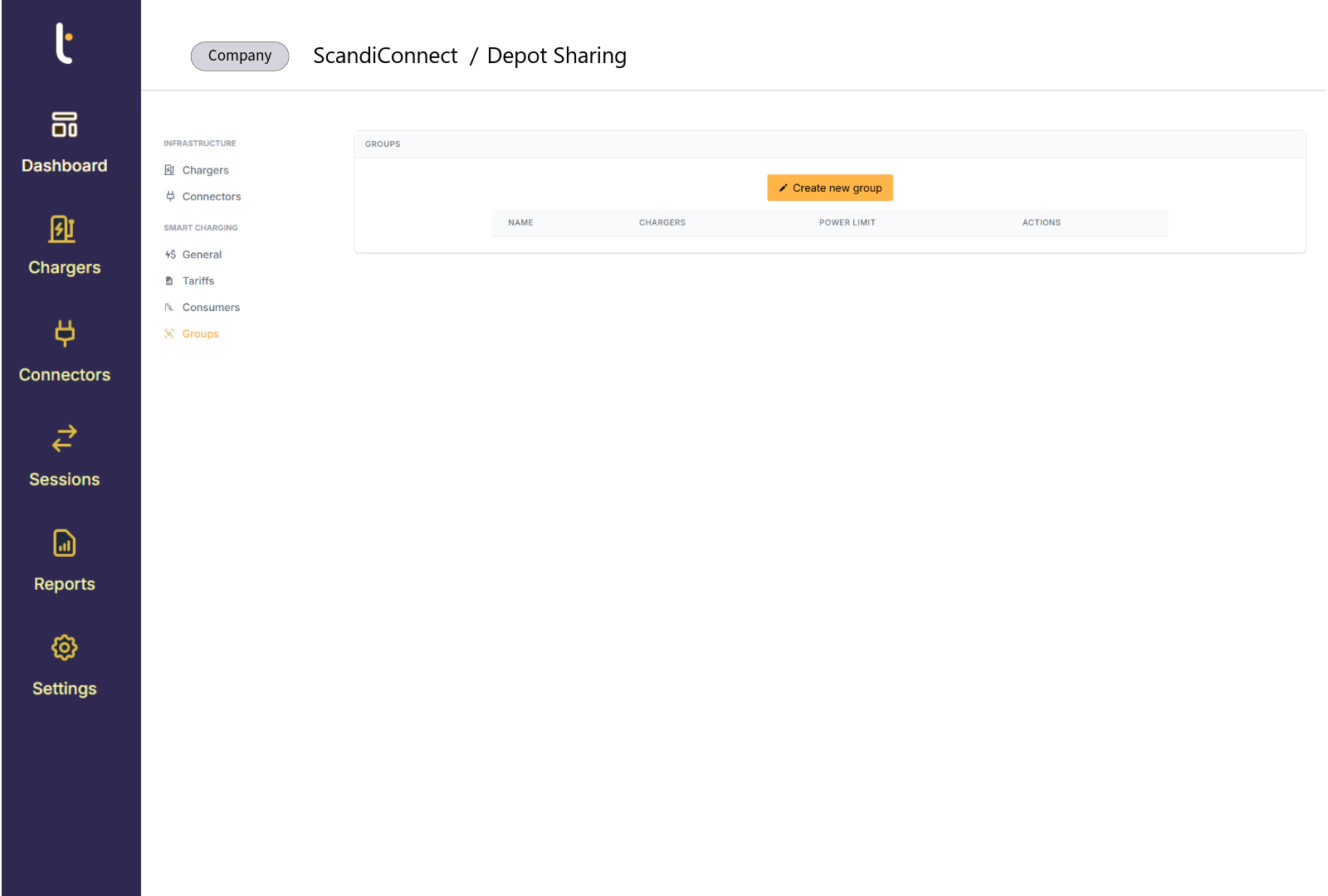The width and height of the screenshot is (1328, 896).
Task: Go to the Consumers submenu item
Action: coord(211,308)
